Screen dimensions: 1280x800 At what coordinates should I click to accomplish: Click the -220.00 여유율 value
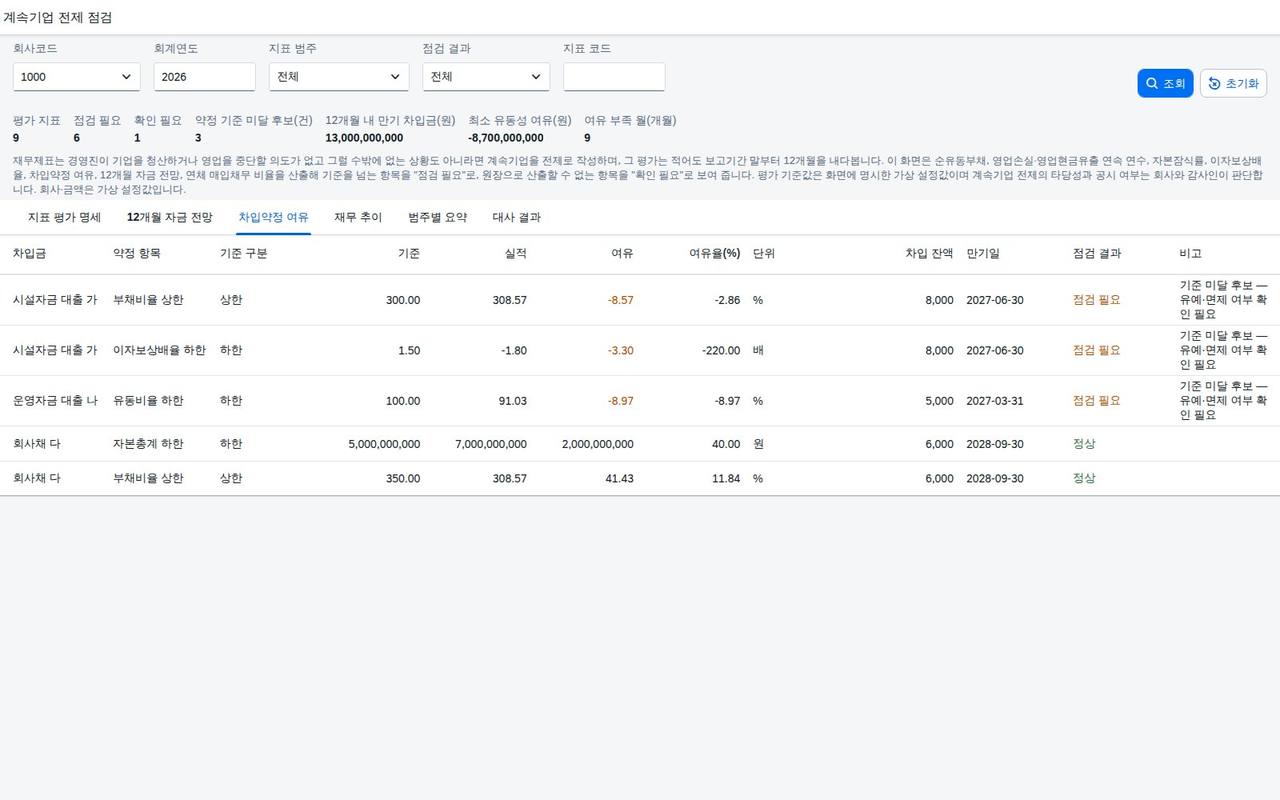[721, 351]
